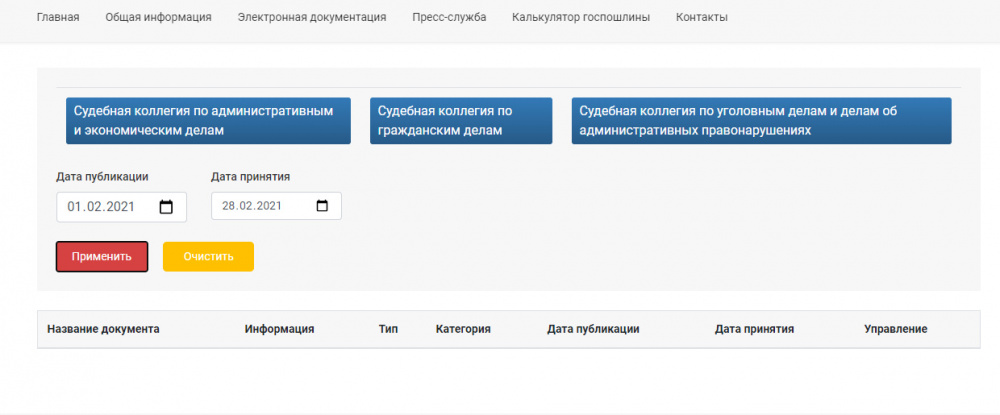Select collegium on criminal cases and offenses
The width and height of the screenshot is (1000, 415).
pyautogui.click(x=760, y=121)
